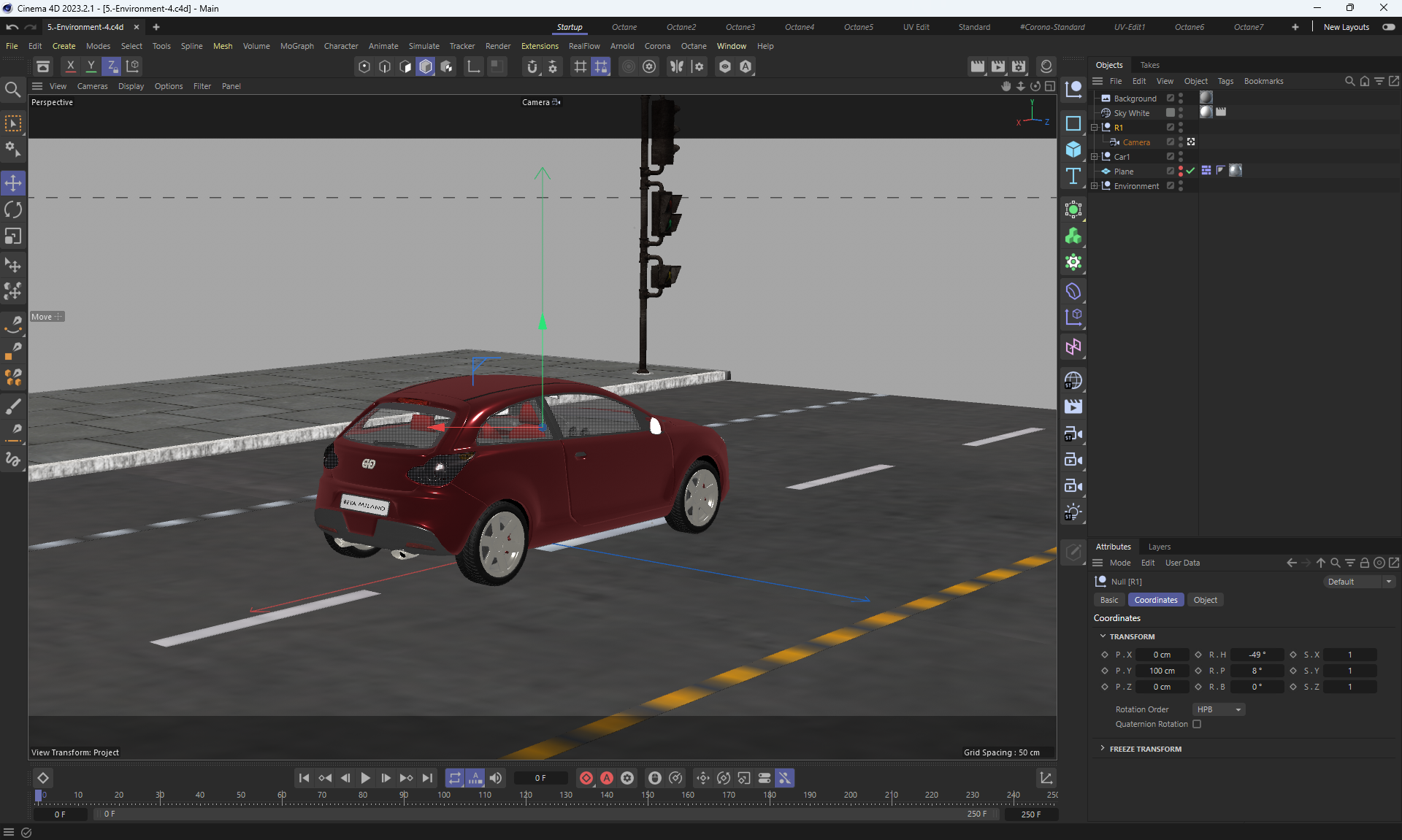The image size is (1402, 840).
Task: Toggle New Layouts switch
Action: pyautogui.click(x=1388, y=27)
